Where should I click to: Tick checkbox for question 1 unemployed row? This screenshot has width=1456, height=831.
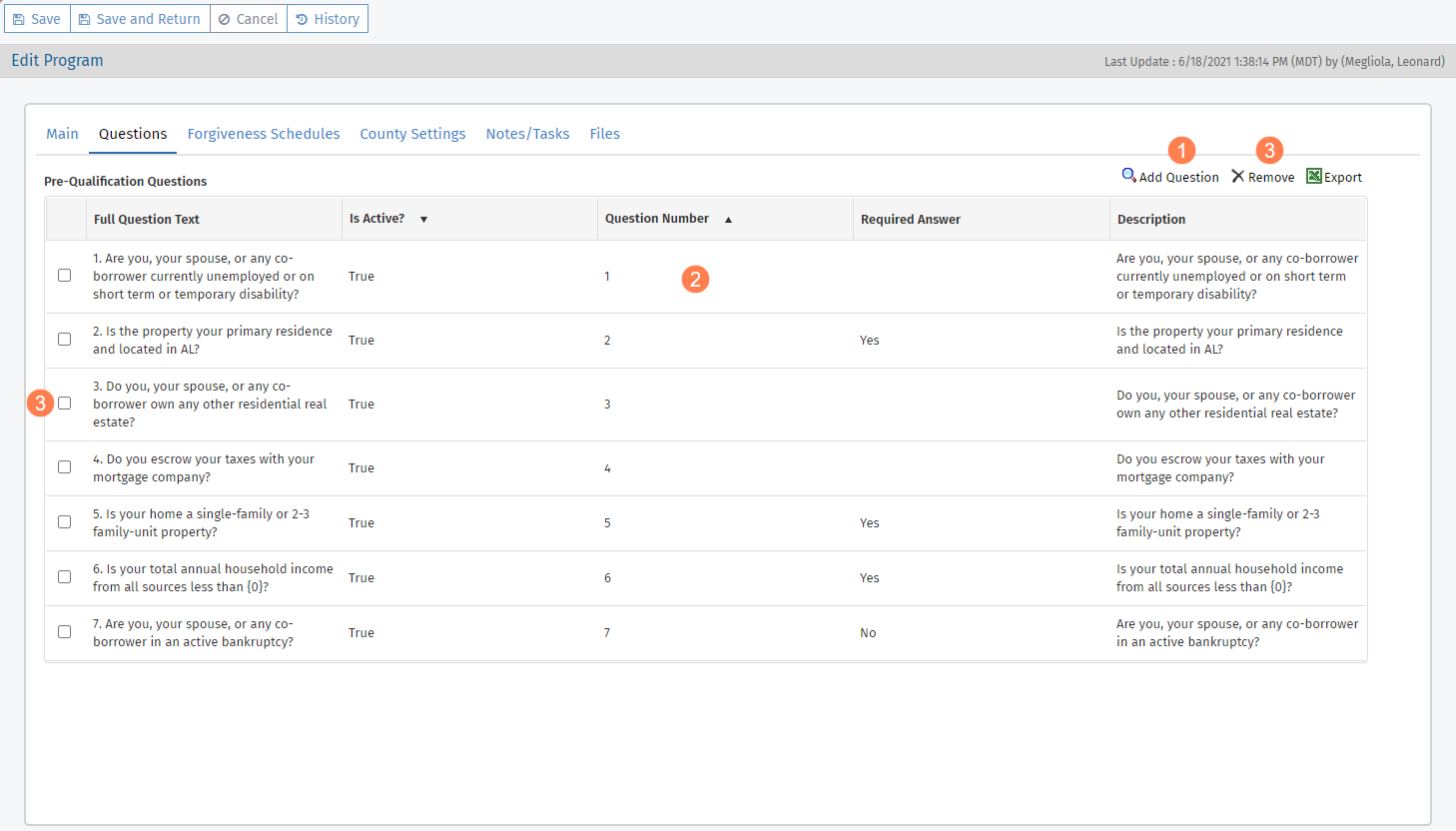pos(65,276)
